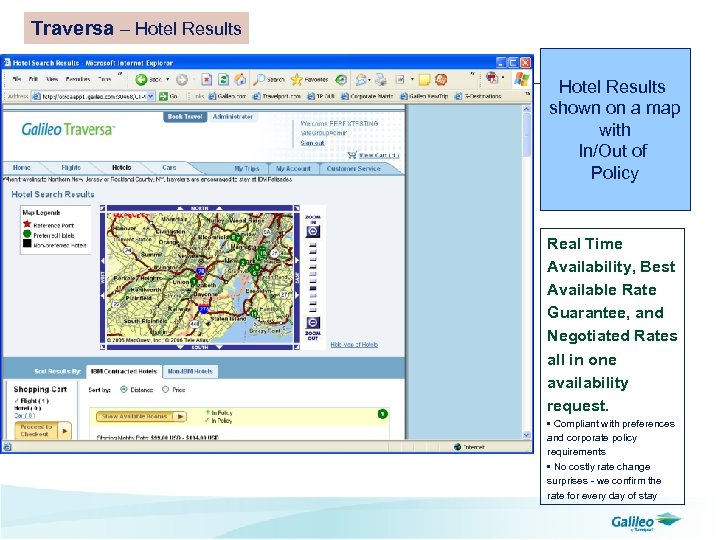Click the green Go arrow icon
The width and height of the screenshot is (720, 540).
coord(163,96)
